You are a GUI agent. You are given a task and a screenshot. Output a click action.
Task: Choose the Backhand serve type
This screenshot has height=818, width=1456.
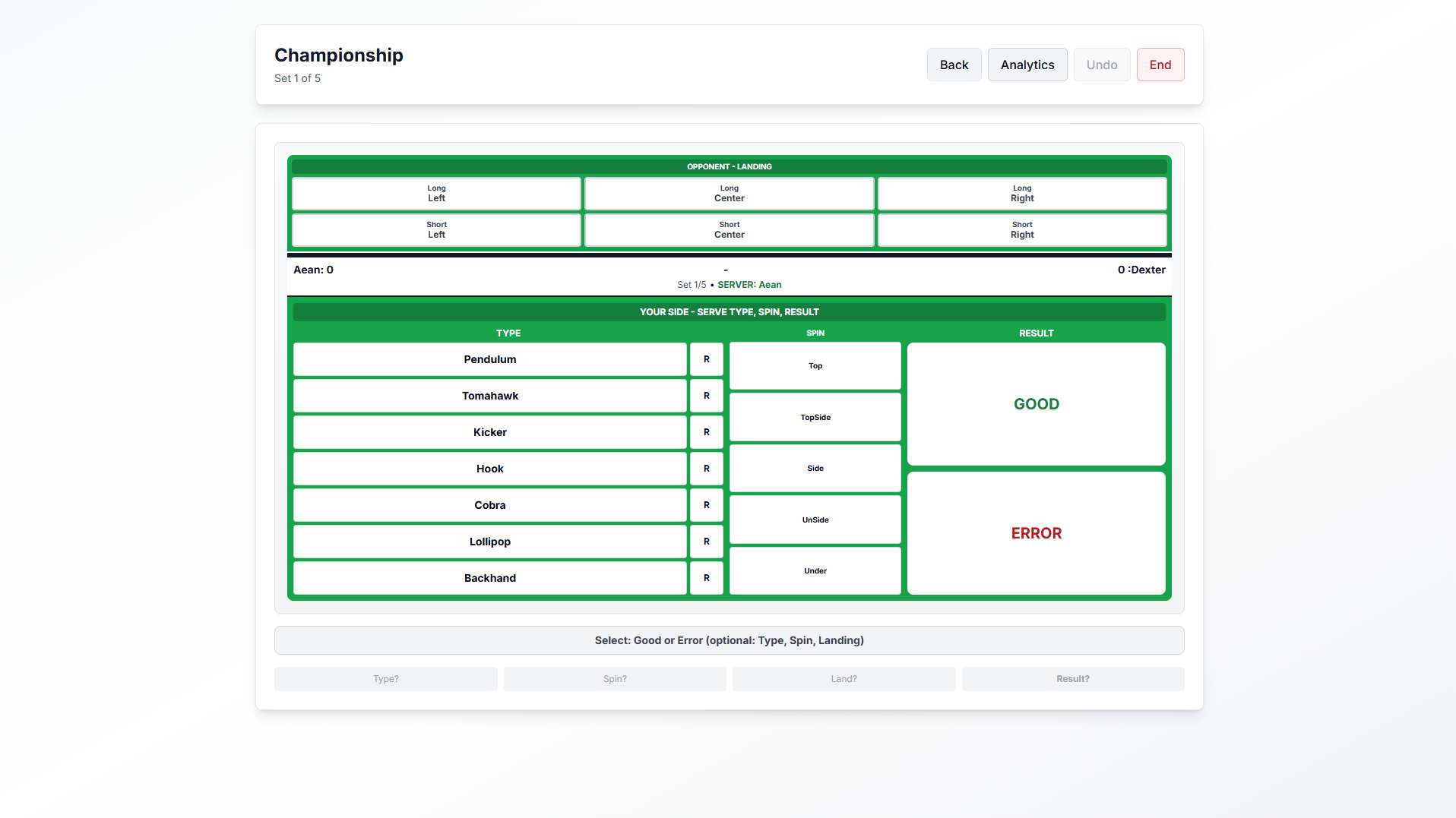pos(490,578)
